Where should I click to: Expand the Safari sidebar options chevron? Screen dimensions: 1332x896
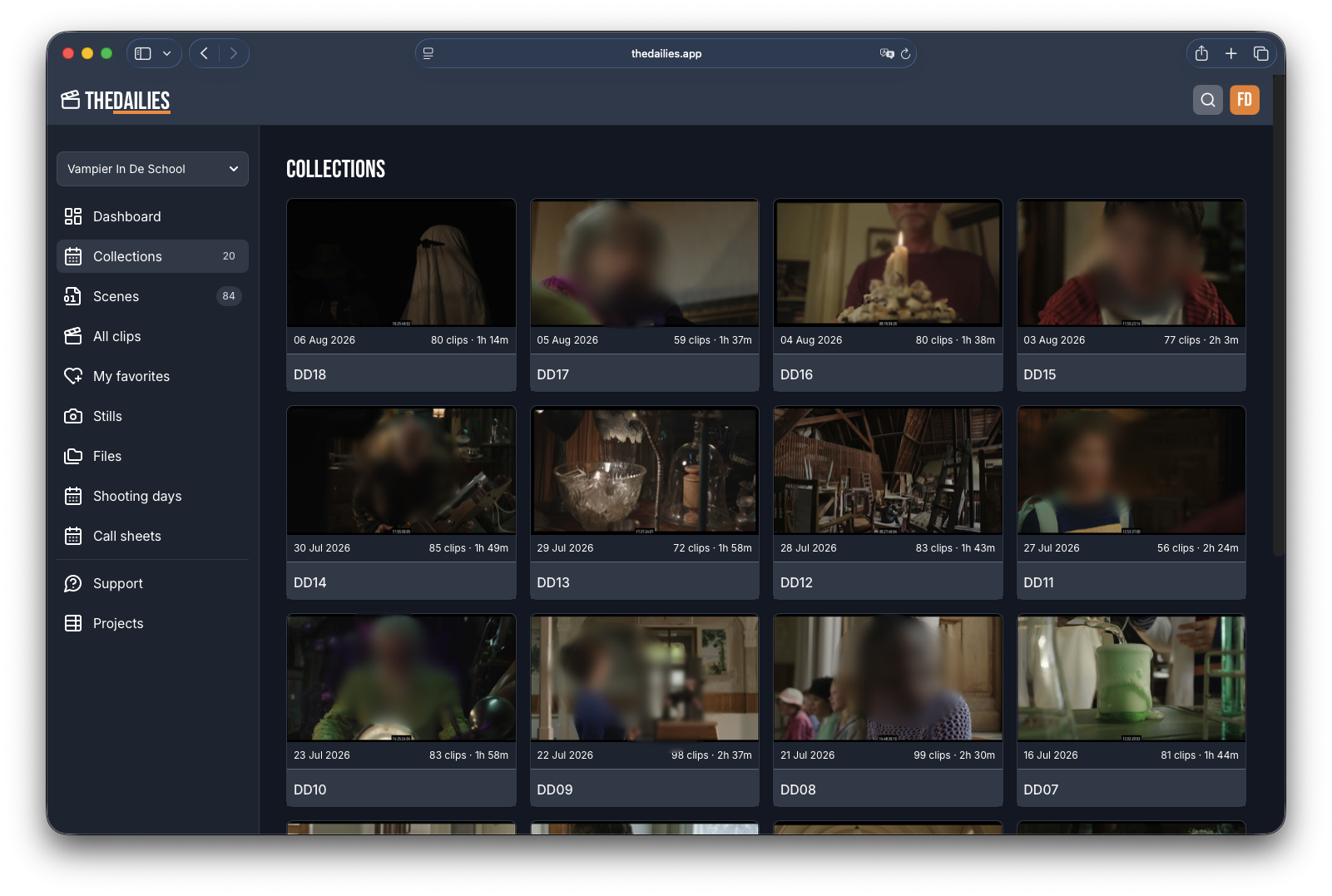tap(167, 53)
